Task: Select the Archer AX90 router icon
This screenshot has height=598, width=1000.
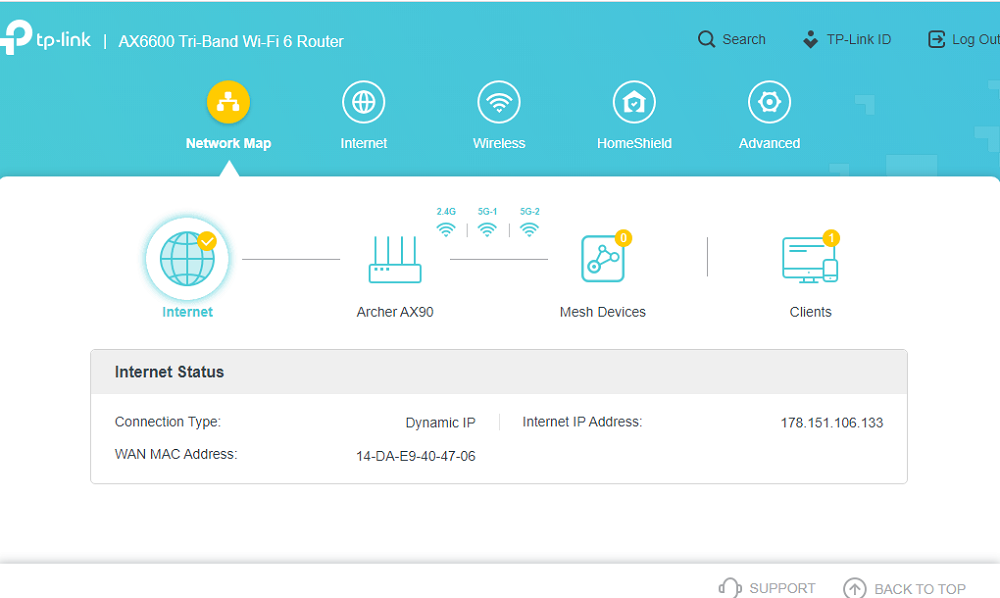Action: point(395,259)
